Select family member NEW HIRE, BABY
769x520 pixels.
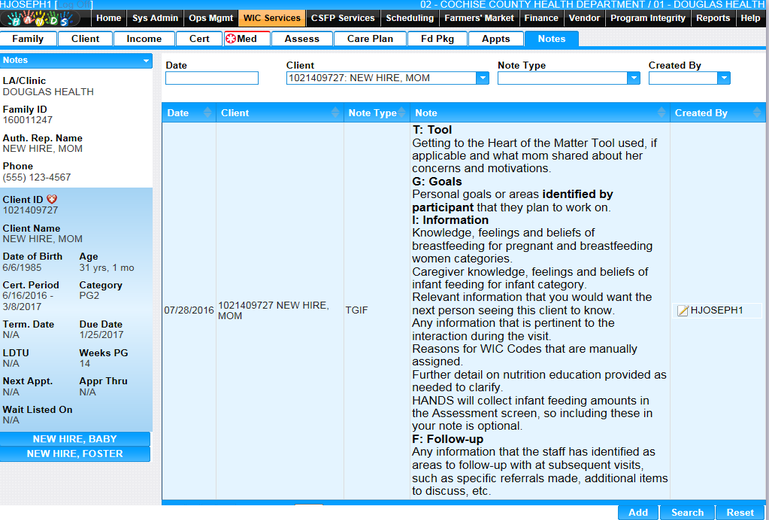click(x=75, y=439)
